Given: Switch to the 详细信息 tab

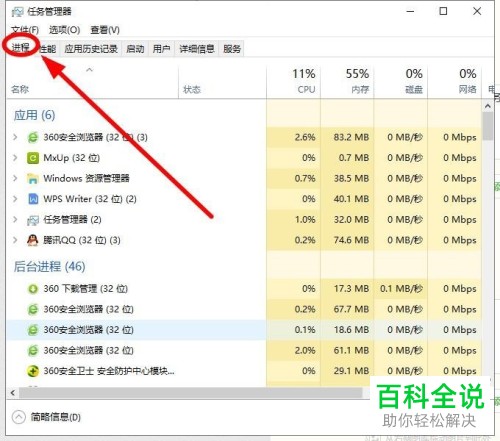Looking at the screenshot, I should [x=197, y=49].
